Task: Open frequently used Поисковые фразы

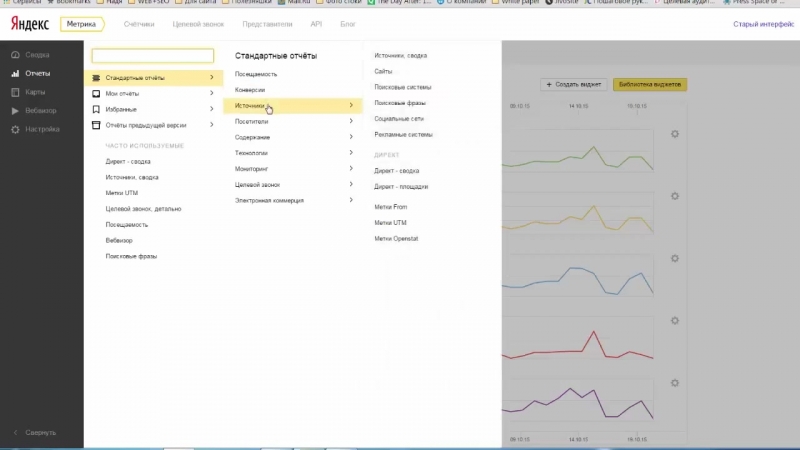Action: point(131,257)
